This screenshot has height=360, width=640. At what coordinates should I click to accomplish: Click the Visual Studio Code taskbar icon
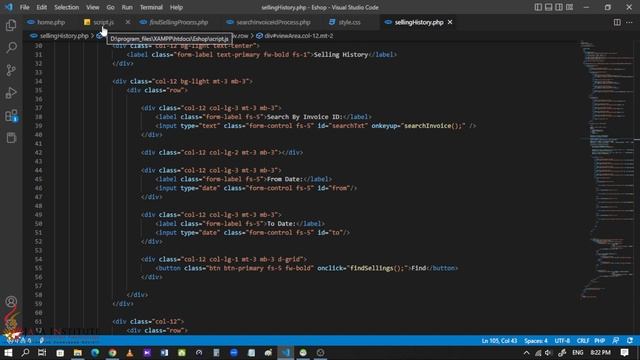[286, 353]
